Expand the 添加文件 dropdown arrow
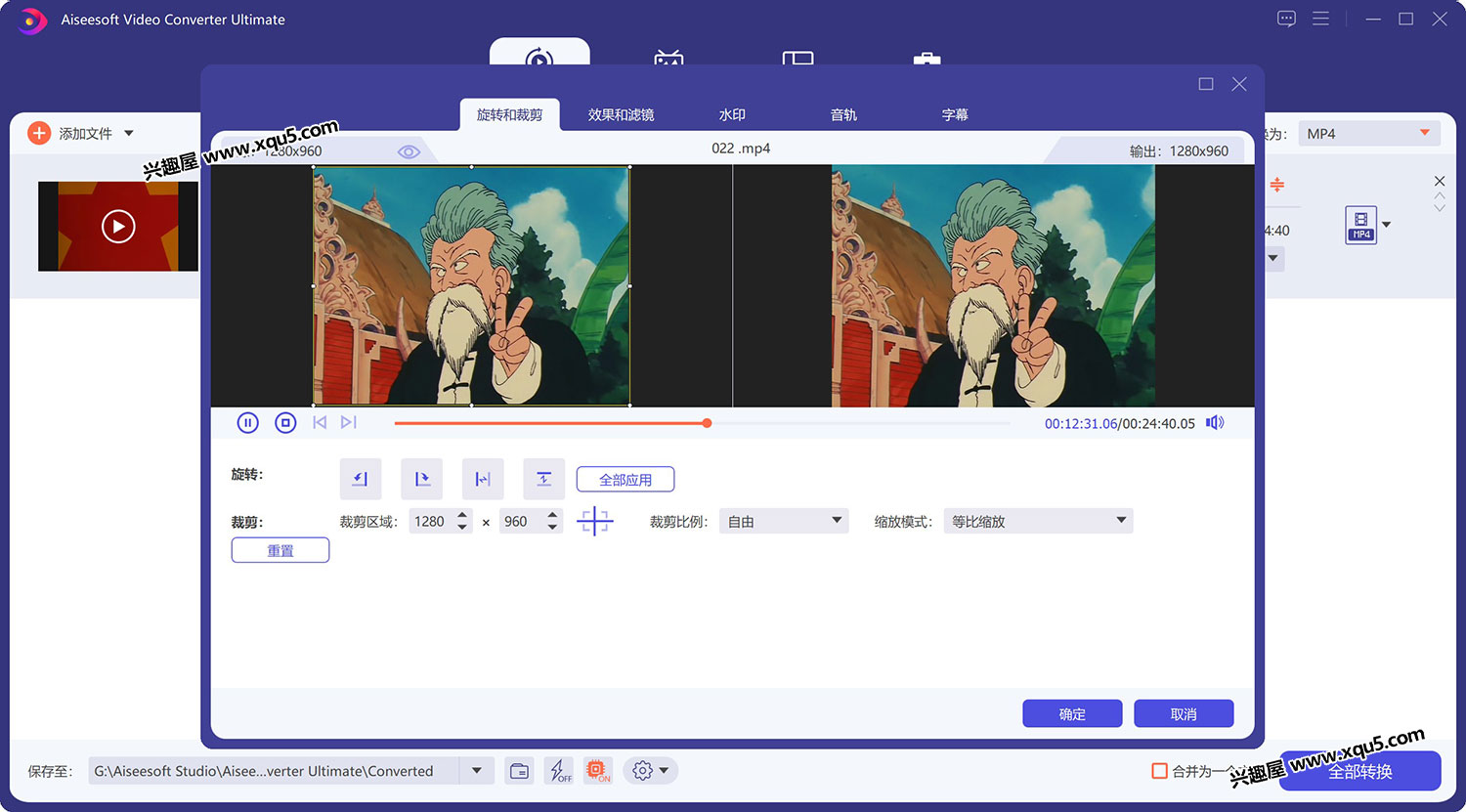1466x812 pixels. click(129, 133)
